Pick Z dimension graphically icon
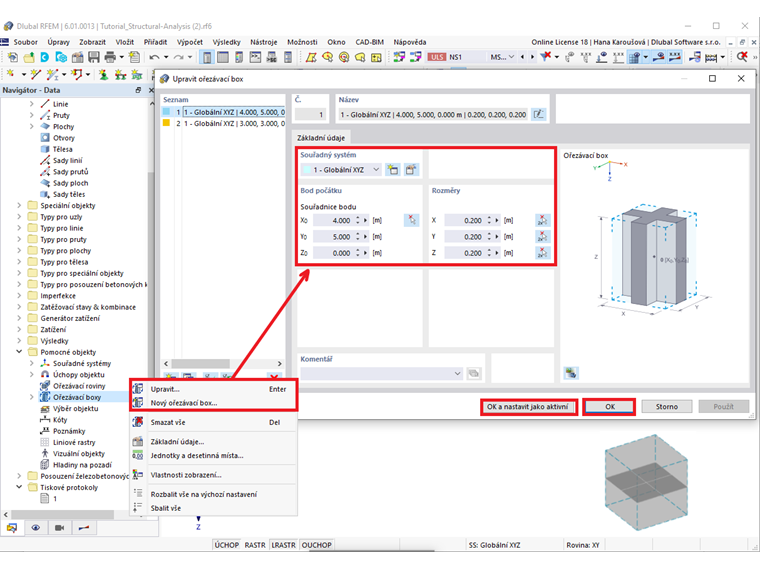The image size is (760, 570). [542, 253]
